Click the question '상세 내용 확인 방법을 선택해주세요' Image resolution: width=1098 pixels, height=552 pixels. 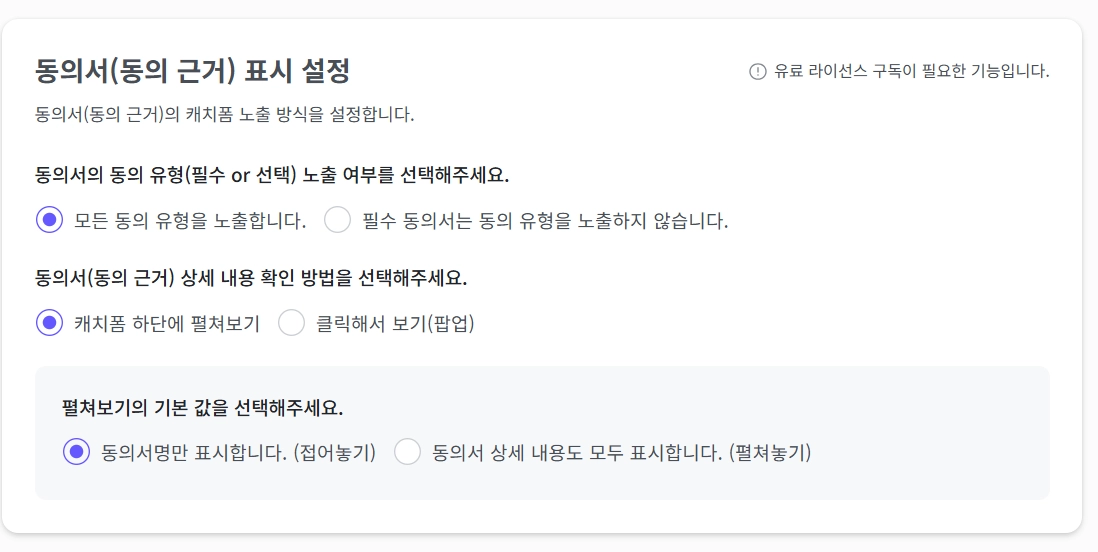251,278
